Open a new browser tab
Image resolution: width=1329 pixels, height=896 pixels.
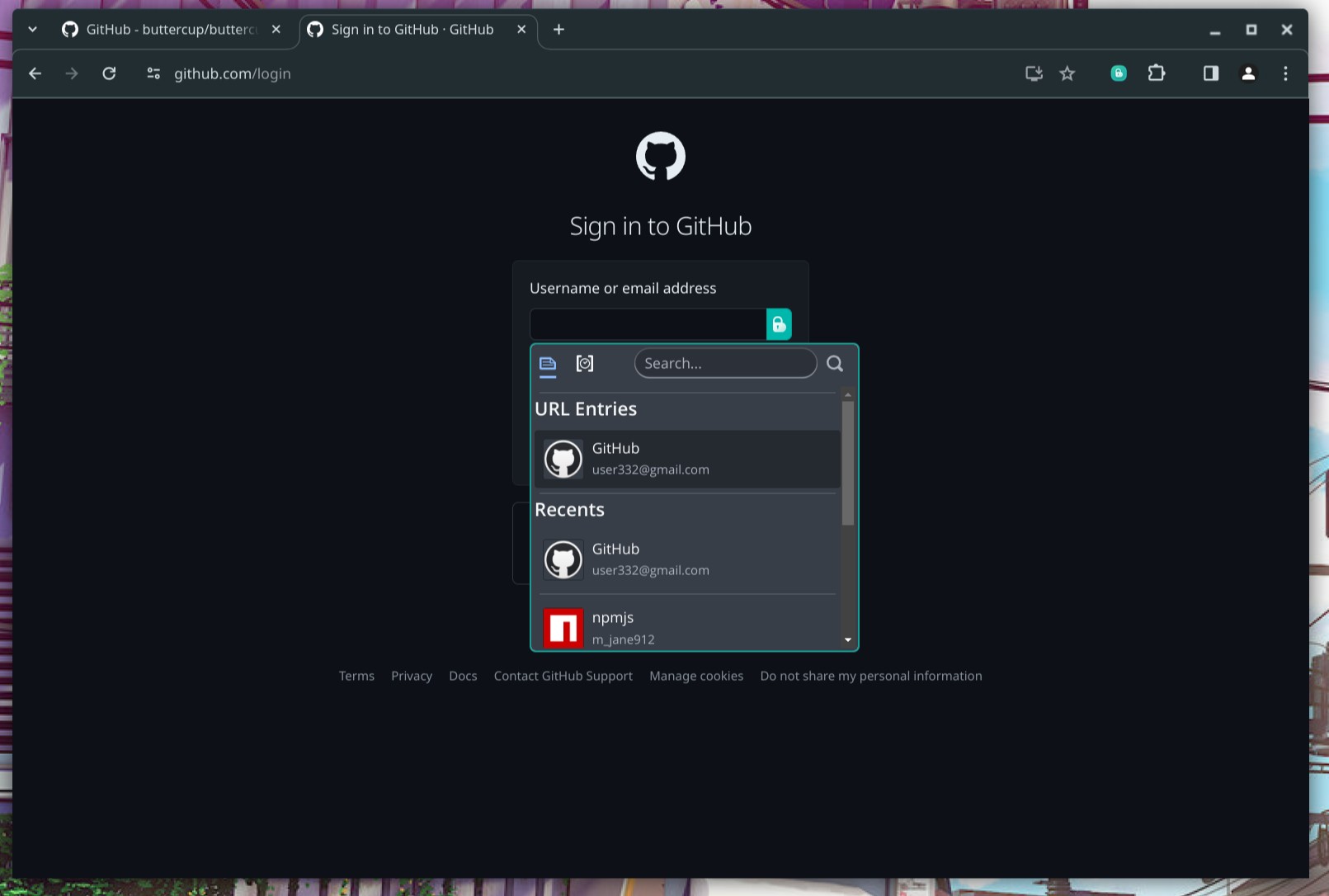click(558, 30)
